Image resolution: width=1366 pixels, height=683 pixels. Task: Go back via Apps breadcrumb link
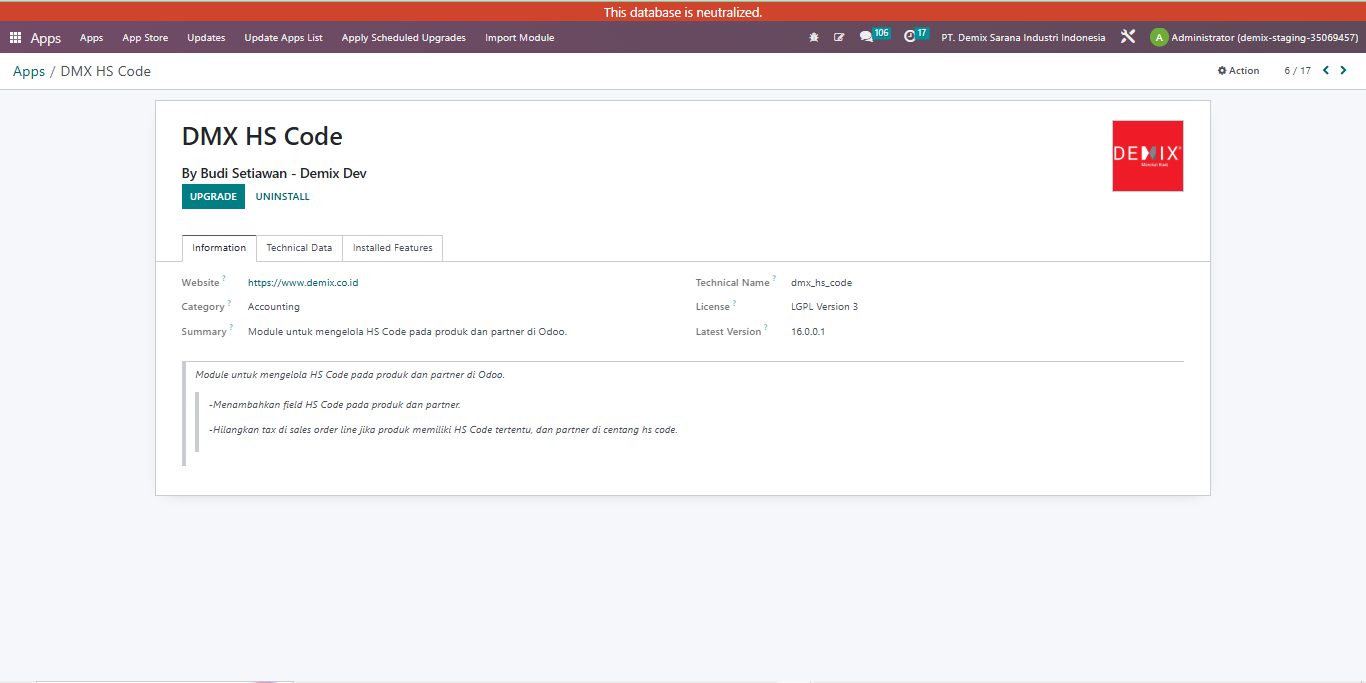pyautogui.click(x=29, y=71)
